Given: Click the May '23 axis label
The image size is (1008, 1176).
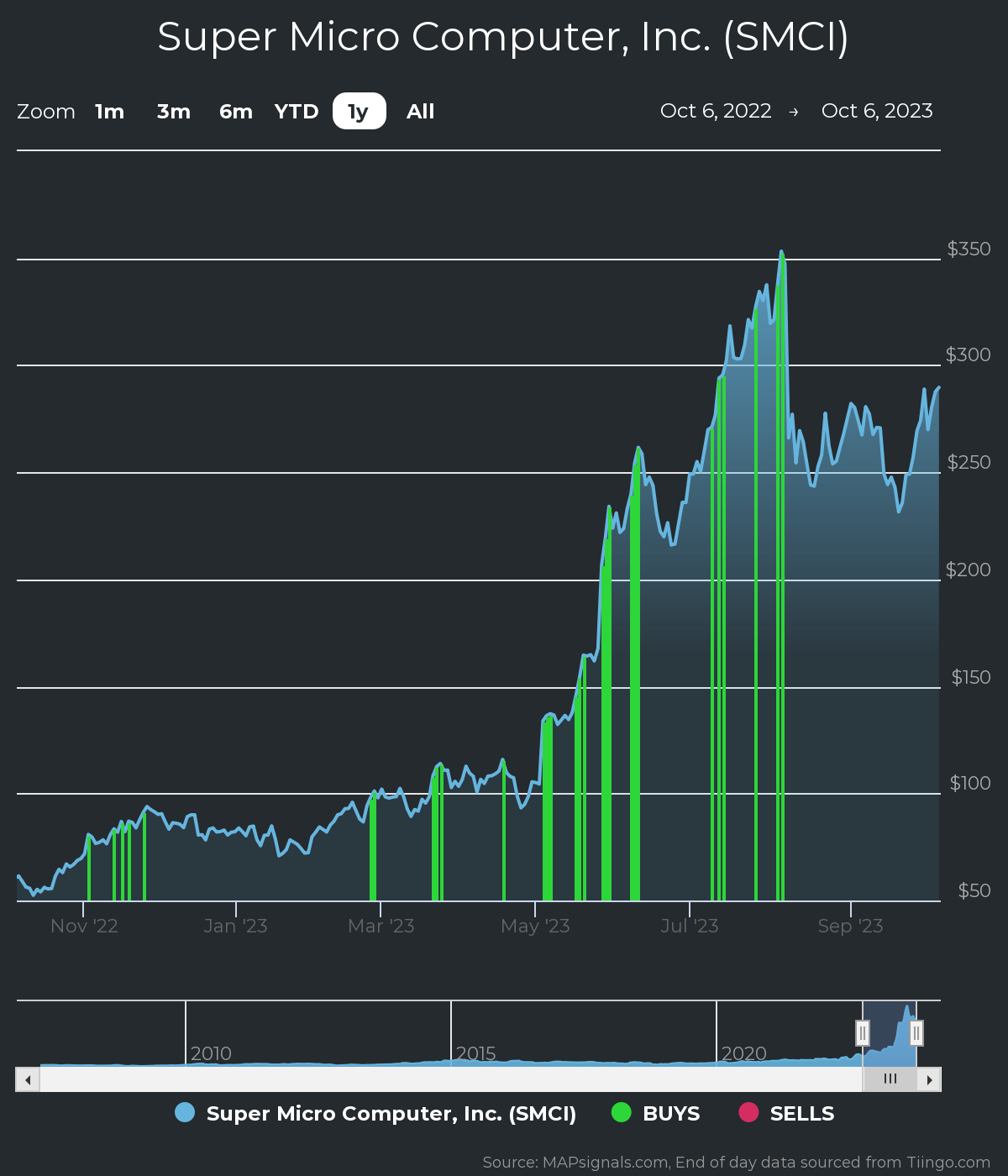Looking at the screenshot, I should pyautogui.click(x=535, y=926).
